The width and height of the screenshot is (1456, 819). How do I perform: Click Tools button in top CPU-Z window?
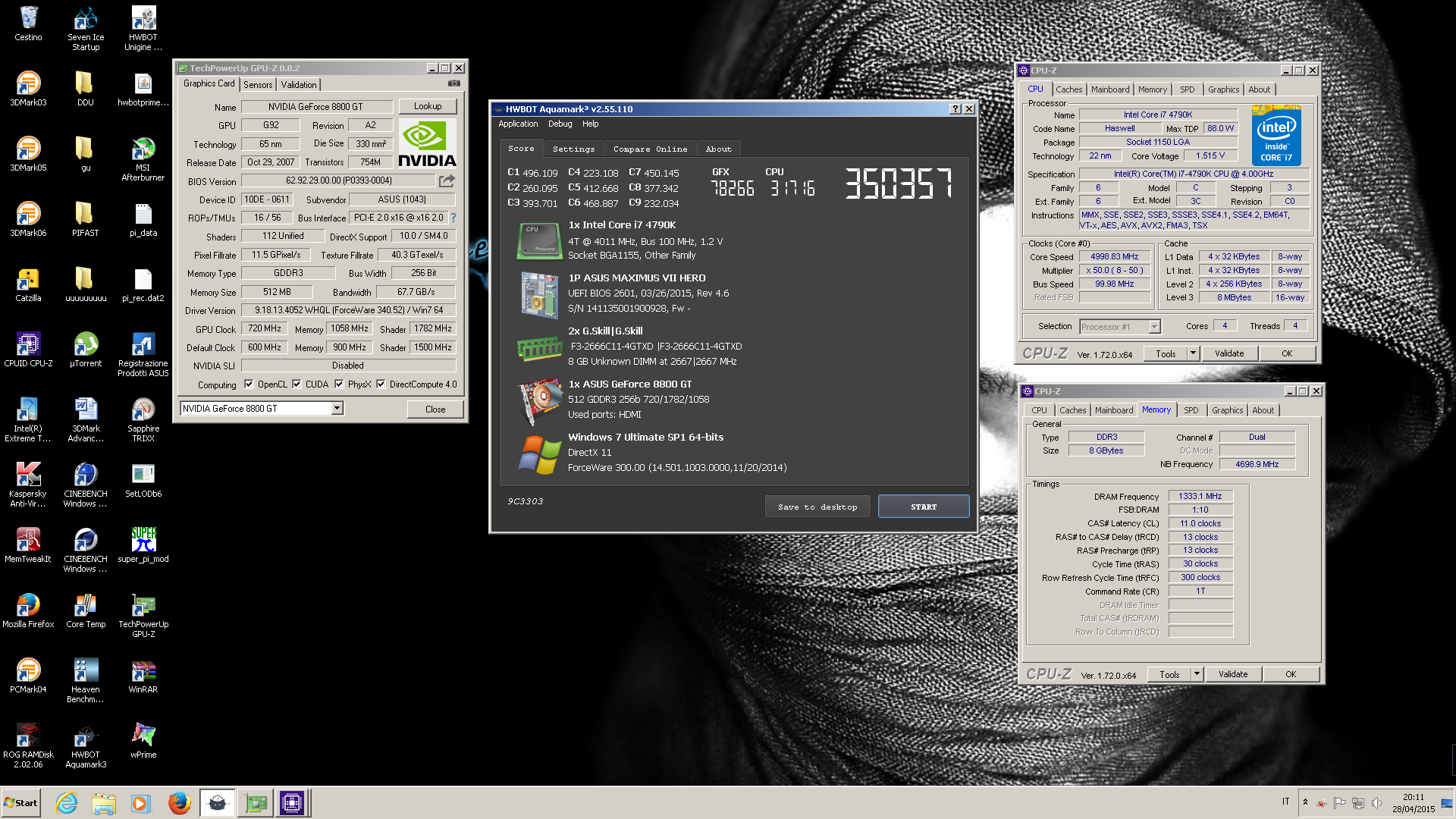pyautogui.click(x=1166, y=353)
